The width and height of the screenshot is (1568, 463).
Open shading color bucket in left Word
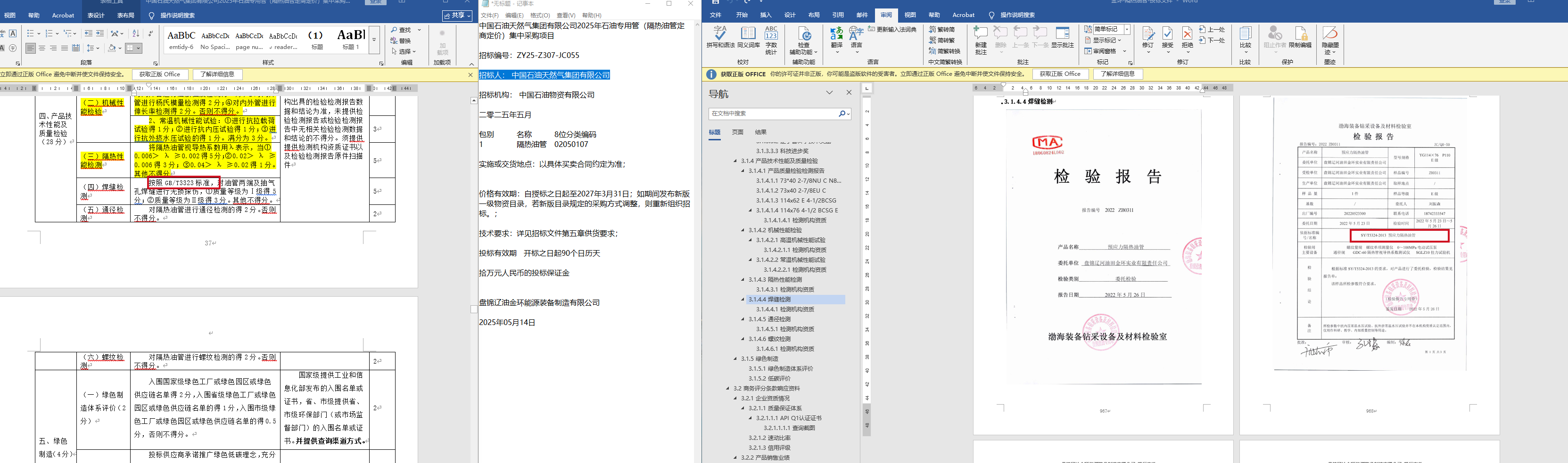pos(113,48)
